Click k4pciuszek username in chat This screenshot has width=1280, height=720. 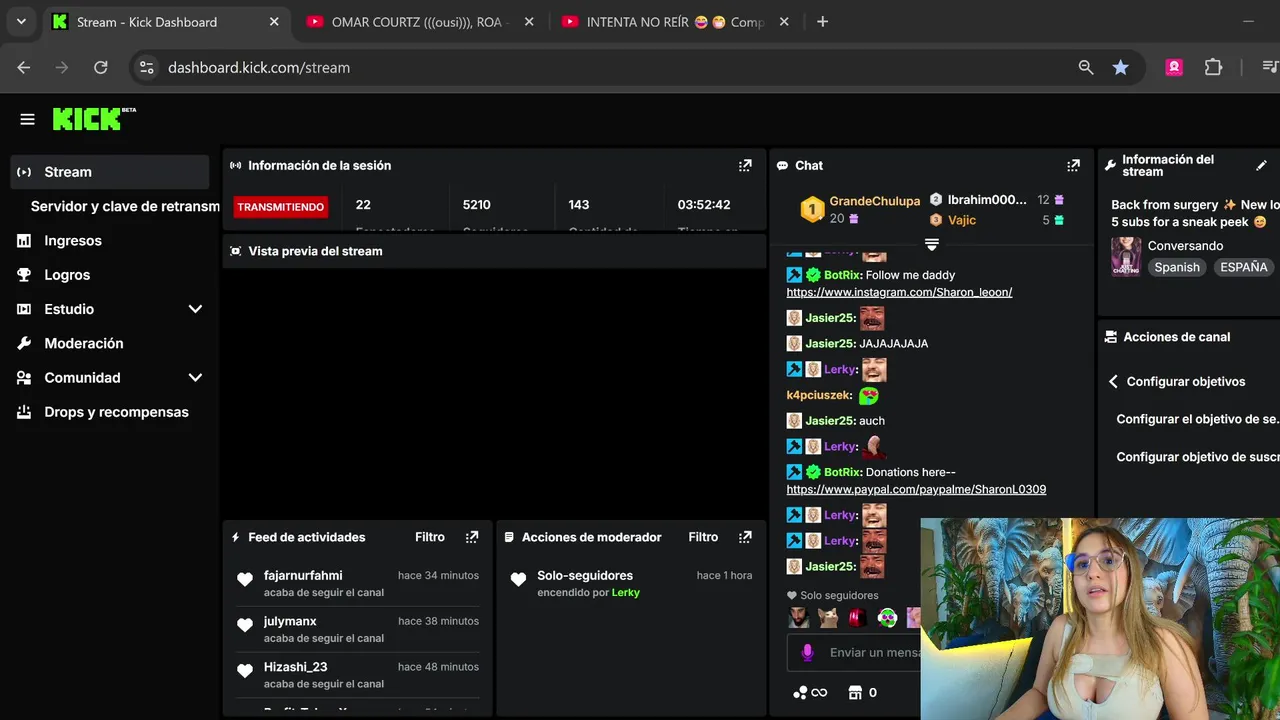[819, 396]
